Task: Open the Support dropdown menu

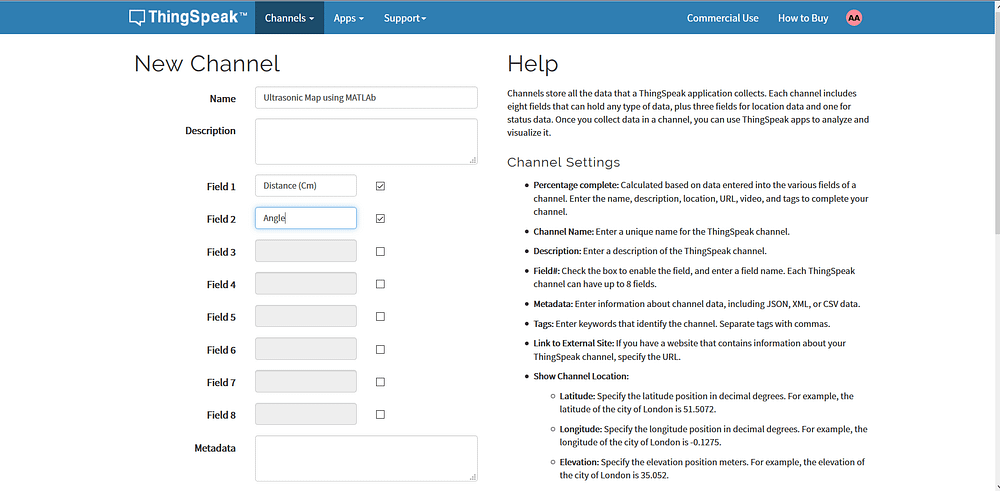Action: [404, 18]
